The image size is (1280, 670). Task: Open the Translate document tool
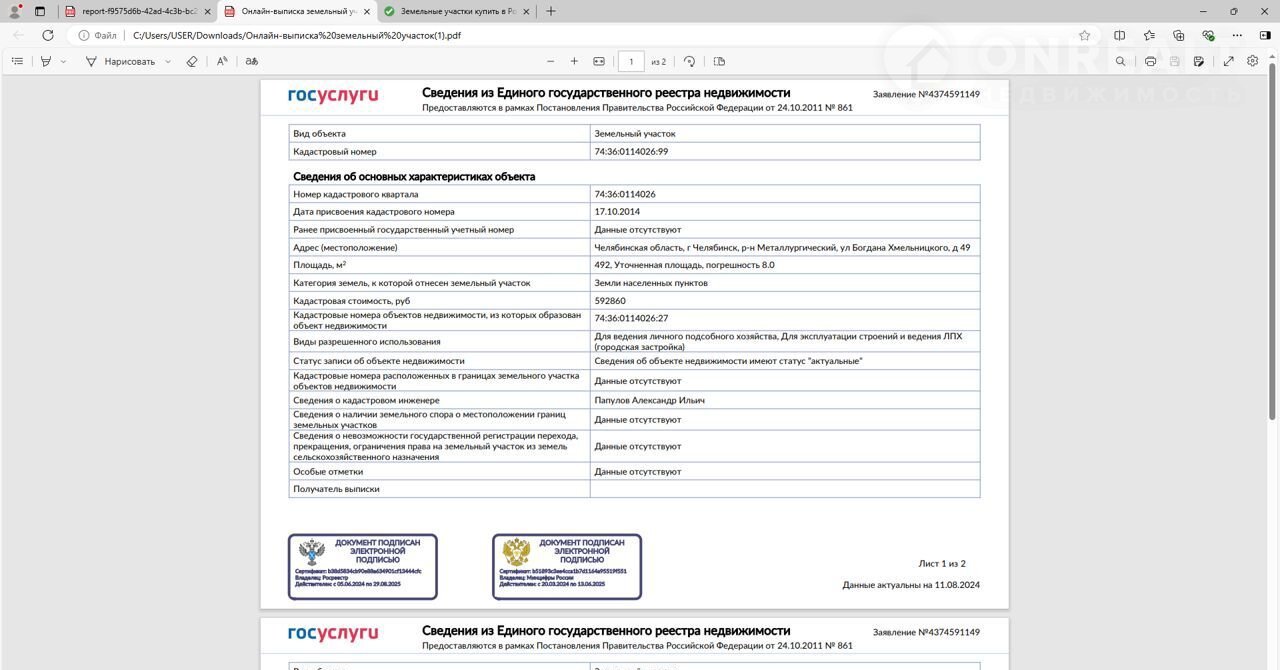coord(252,61)
